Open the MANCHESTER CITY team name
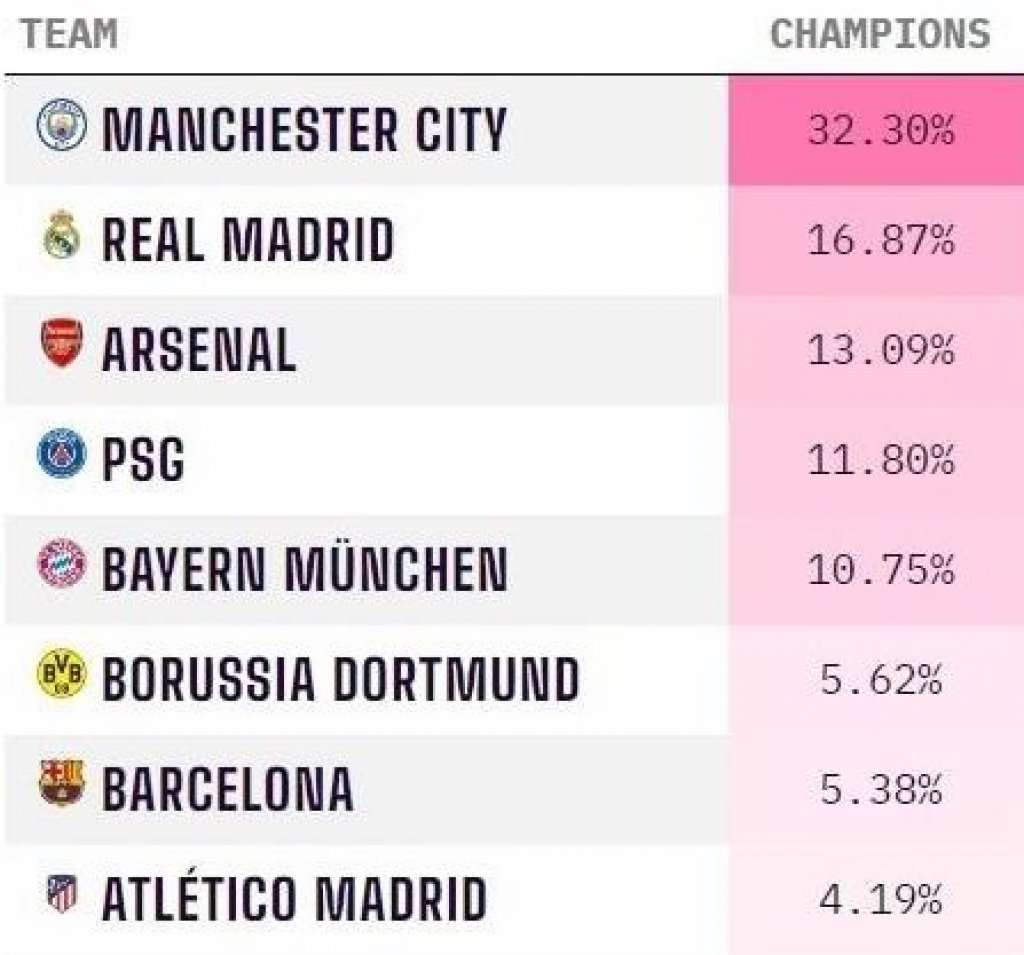This screenshot has height=955, width=1024. click(x=304, y=129)
